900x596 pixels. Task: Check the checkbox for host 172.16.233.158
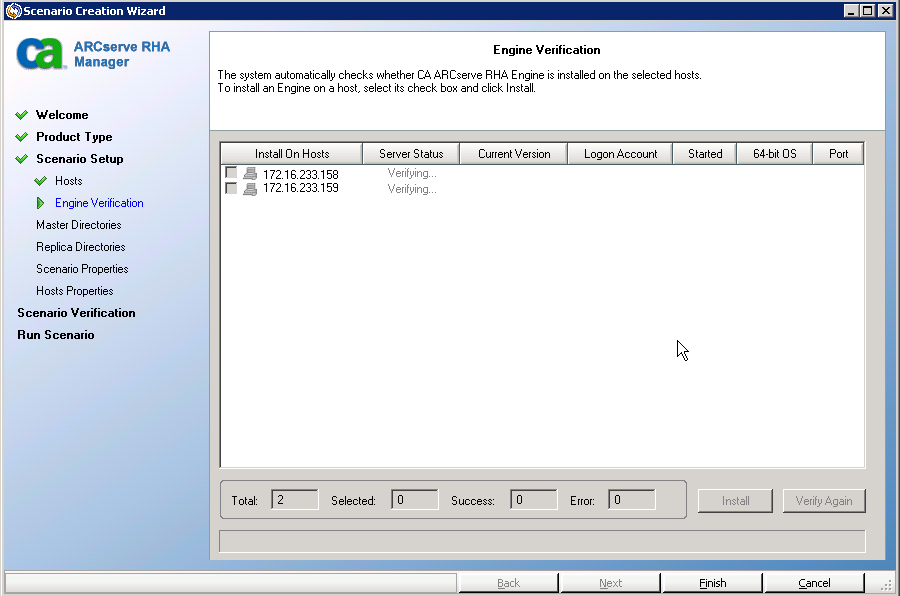tap(230, 172)
